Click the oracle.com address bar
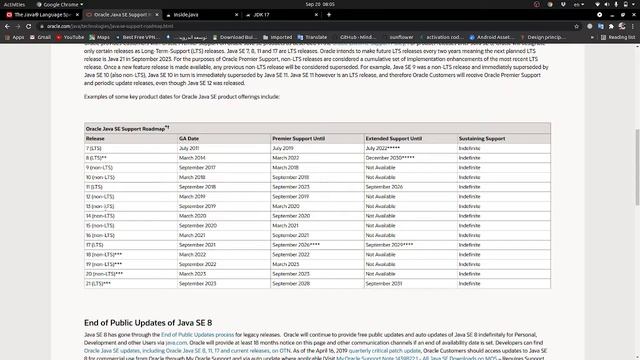 pos(306,26)
